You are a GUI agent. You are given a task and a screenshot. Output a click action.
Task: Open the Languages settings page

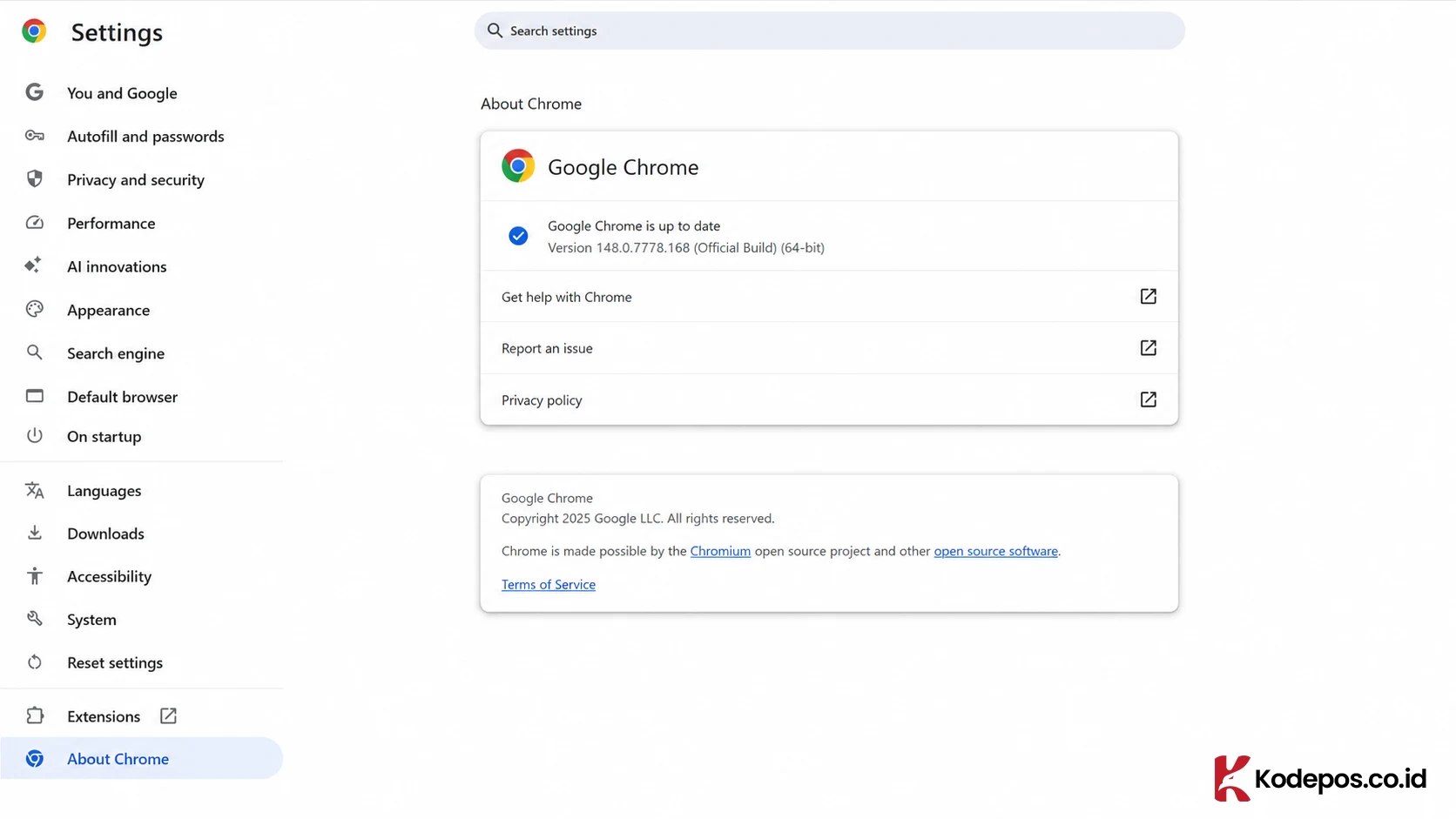coord(104,491)
